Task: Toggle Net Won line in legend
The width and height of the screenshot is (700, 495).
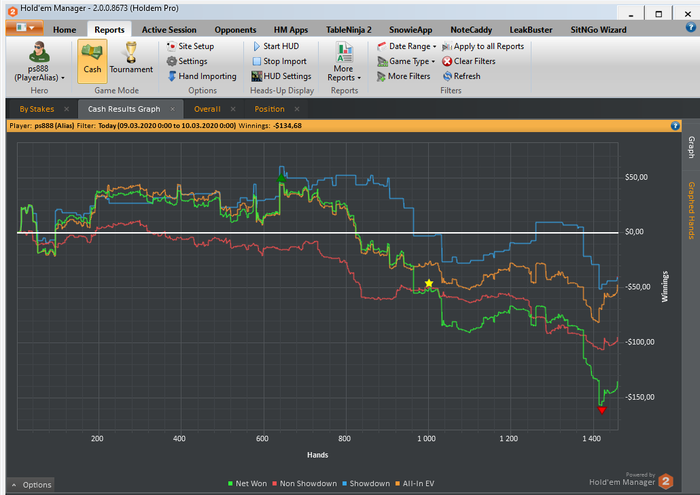Action: pos(247,483)
